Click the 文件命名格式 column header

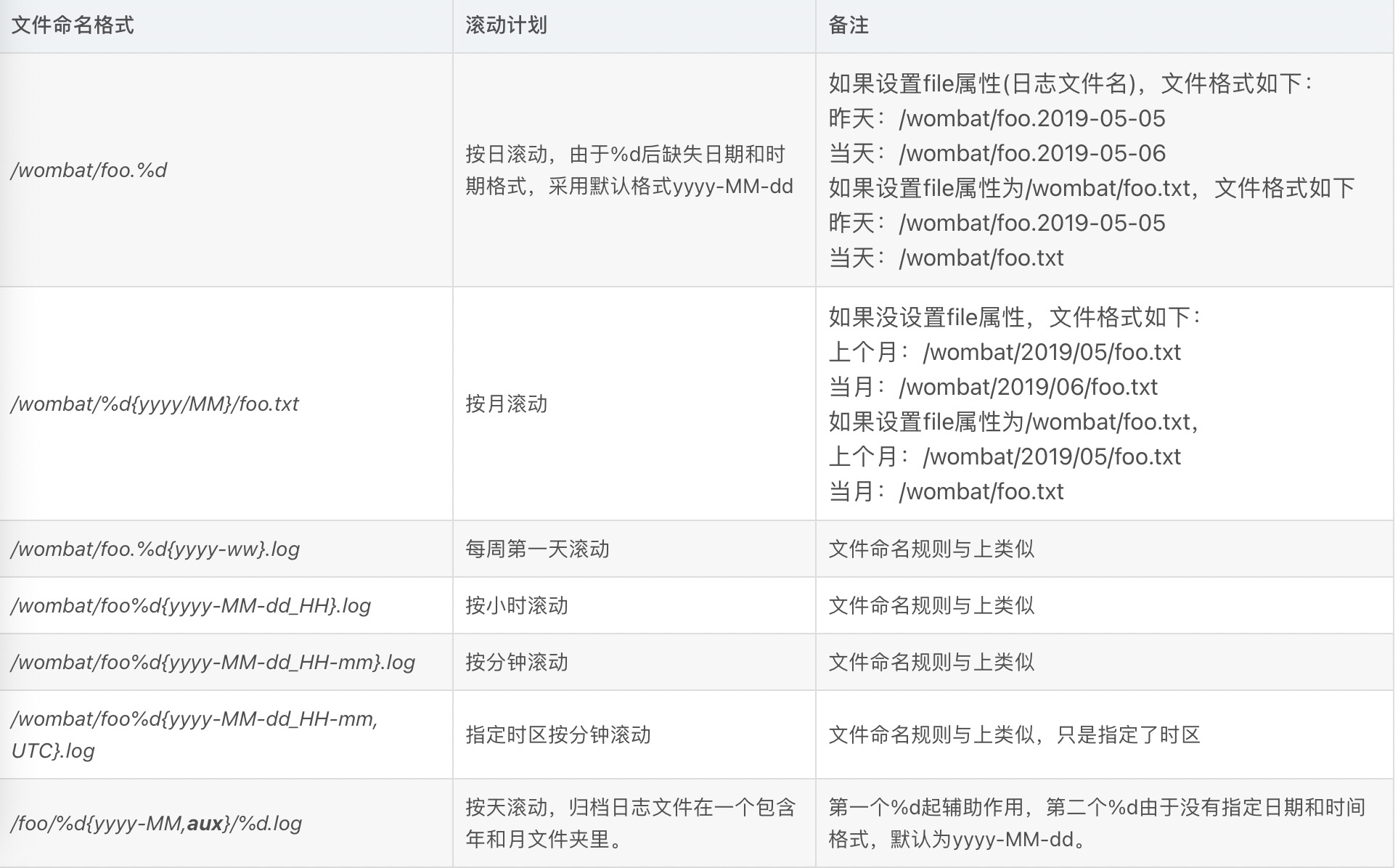pyautogui.click(x=73, y=25)
